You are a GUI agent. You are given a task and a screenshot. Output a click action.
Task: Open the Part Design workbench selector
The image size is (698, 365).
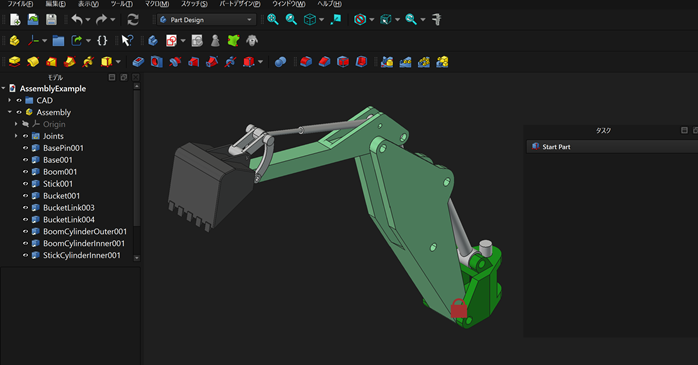[x=207, y=20]
